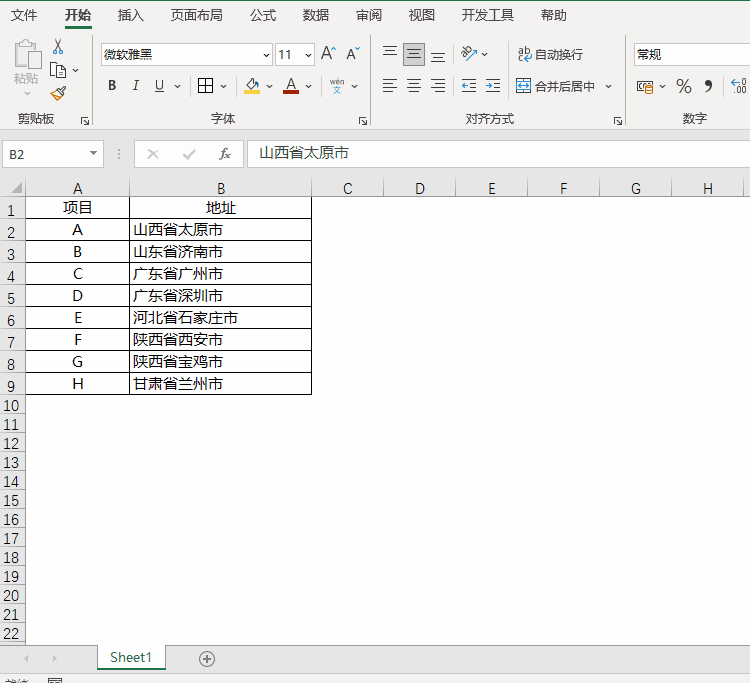Click the percent style icon
Viewport: 750px width, 683px height.
pos(684,86)
